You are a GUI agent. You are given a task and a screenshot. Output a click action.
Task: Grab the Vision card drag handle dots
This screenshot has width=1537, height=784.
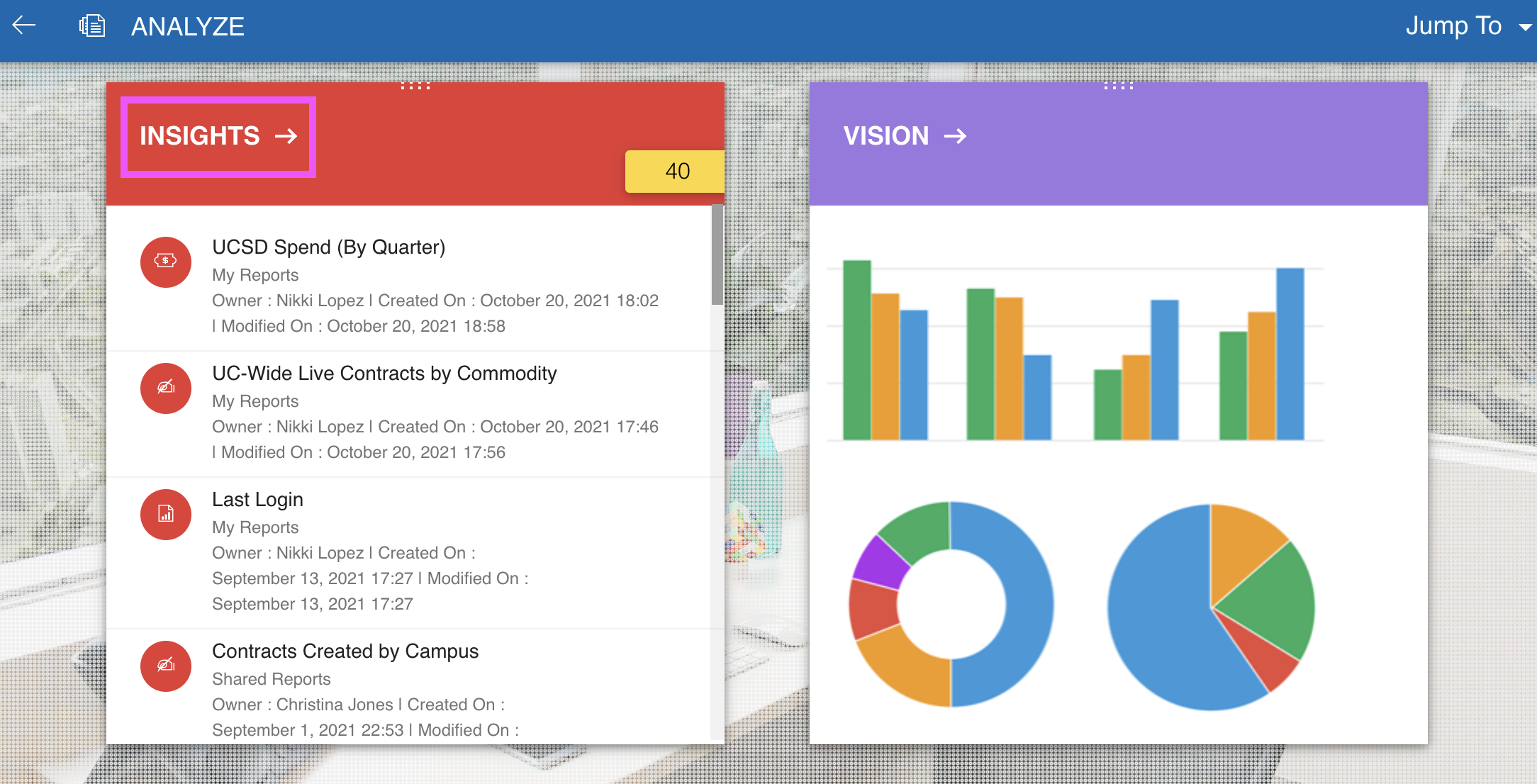click(x=1118, y=86)
